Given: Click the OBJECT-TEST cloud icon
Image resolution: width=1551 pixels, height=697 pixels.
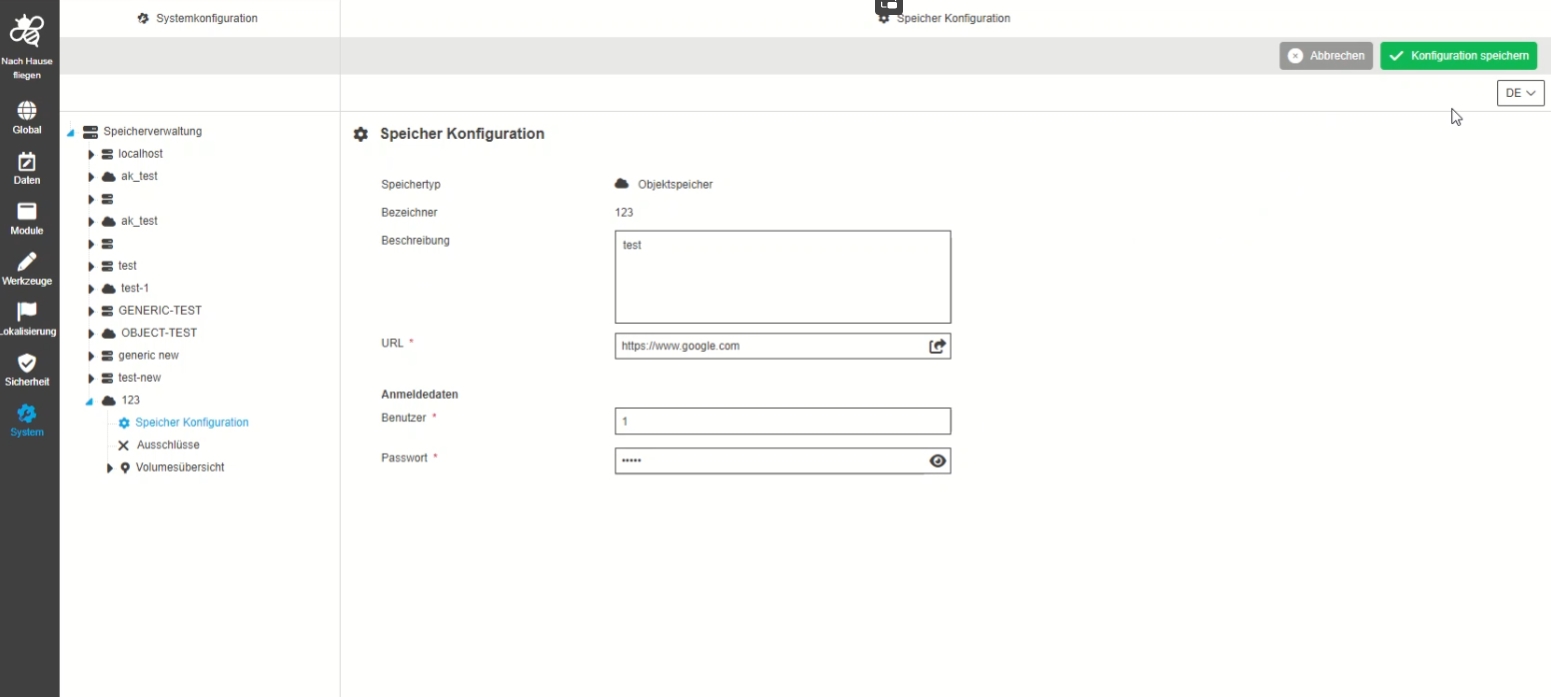Looking at the screenshot, I should click(x=108, y=333).
